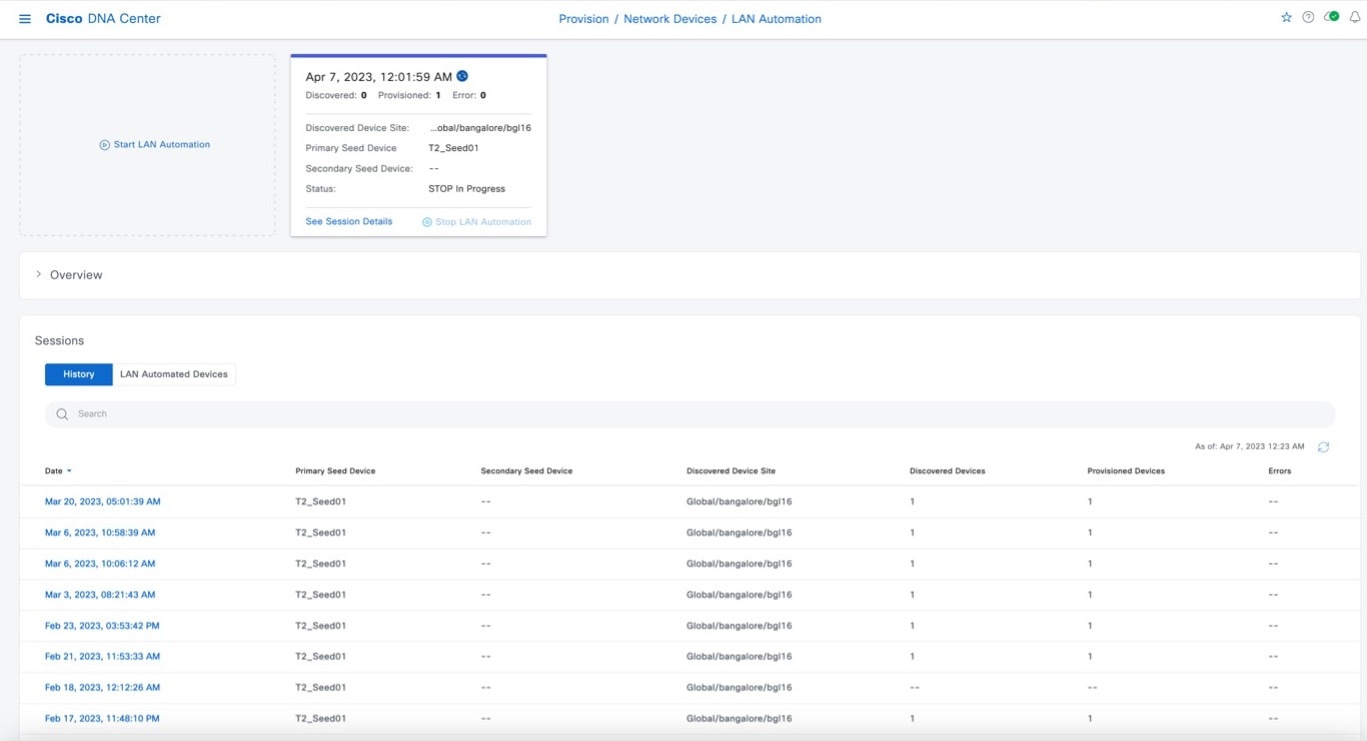This screenshot has width=1367, height=741.
Task: Click T2_Seed01 in the Mar 20 row
Action: coord(321,501)
